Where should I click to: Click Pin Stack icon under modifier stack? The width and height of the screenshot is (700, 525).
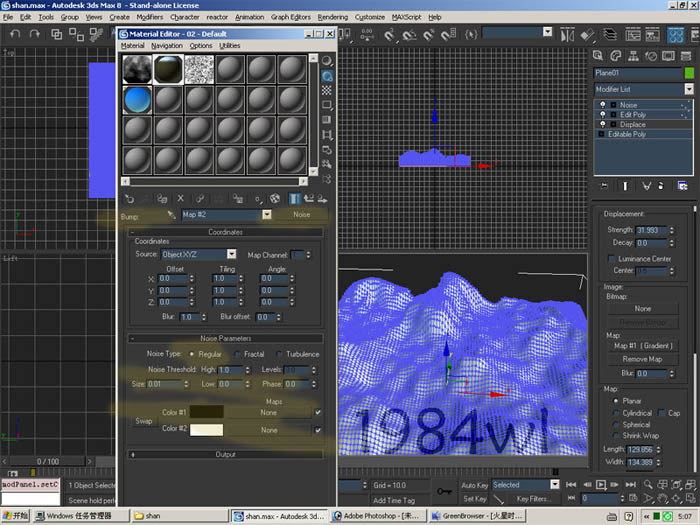[604, 186]
